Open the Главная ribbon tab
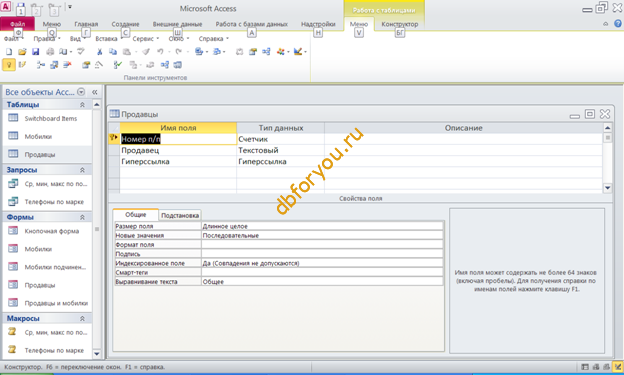 [x=86, y=24]
